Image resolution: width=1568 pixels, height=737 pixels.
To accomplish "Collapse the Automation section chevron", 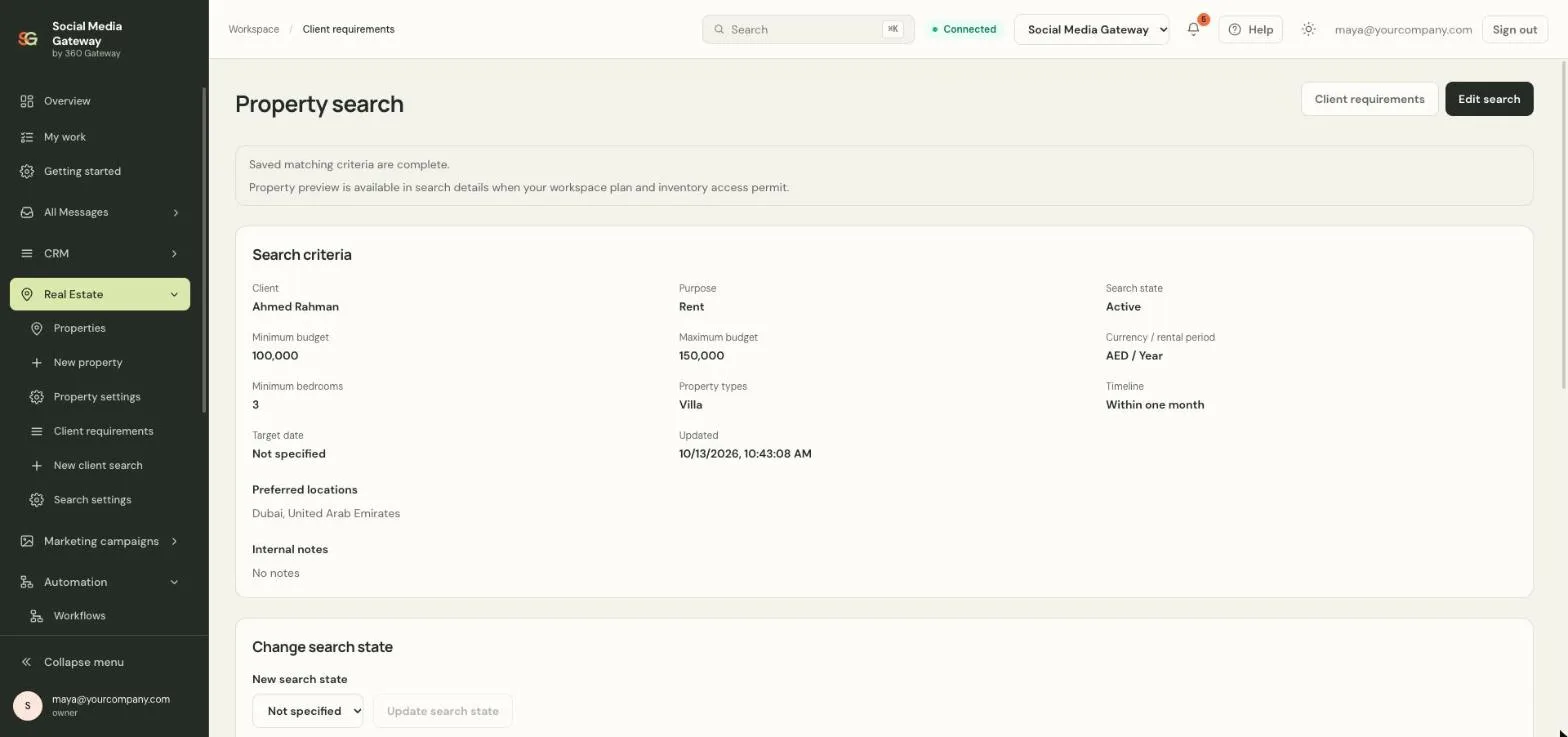I will pyautogui.click(x=174, y=582).
